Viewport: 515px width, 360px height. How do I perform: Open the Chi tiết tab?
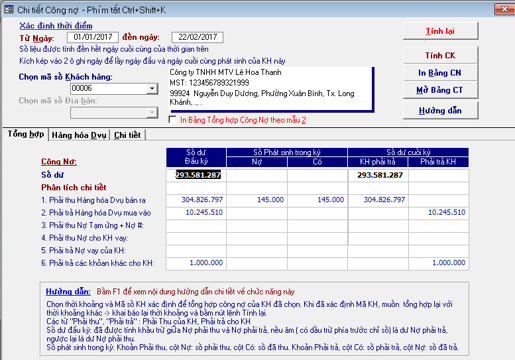pyautogui.click(x=127, y=135)
